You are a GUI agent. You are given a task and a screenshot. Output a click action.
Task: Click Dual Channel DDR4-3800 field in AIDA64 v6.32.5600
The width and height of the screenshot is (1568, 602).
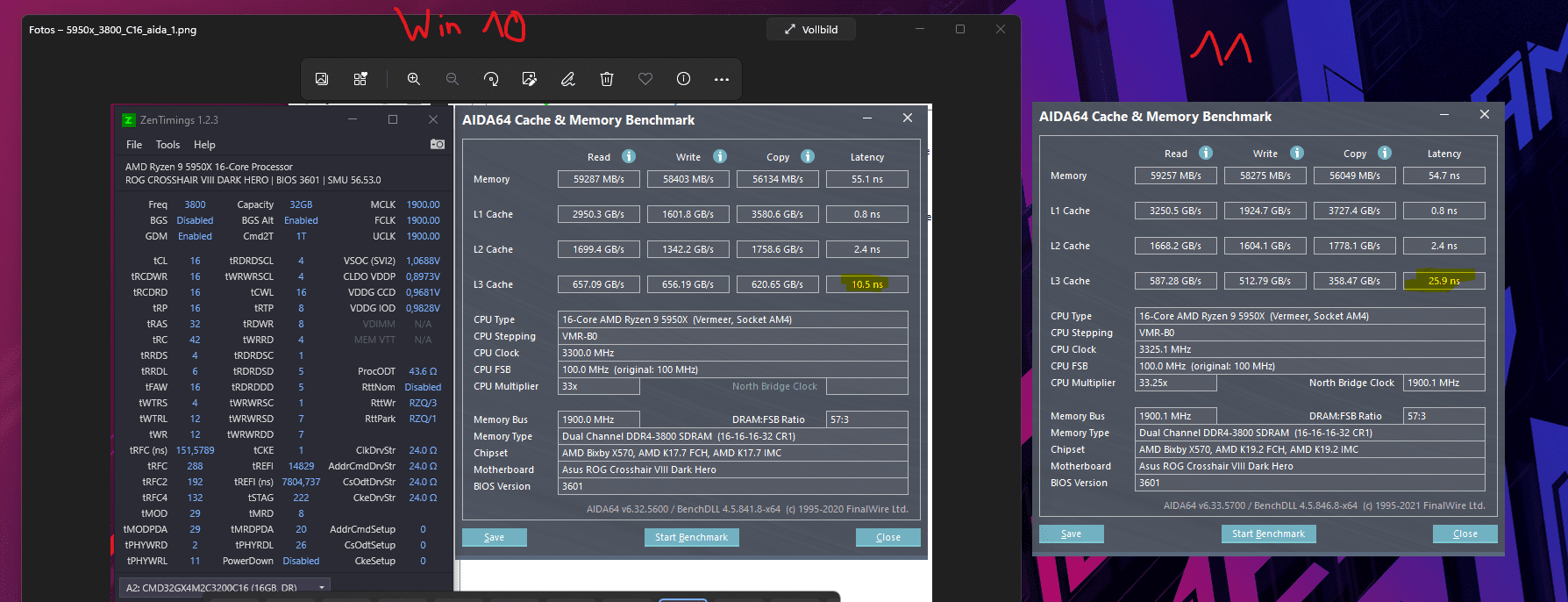[x=733, y=436]
